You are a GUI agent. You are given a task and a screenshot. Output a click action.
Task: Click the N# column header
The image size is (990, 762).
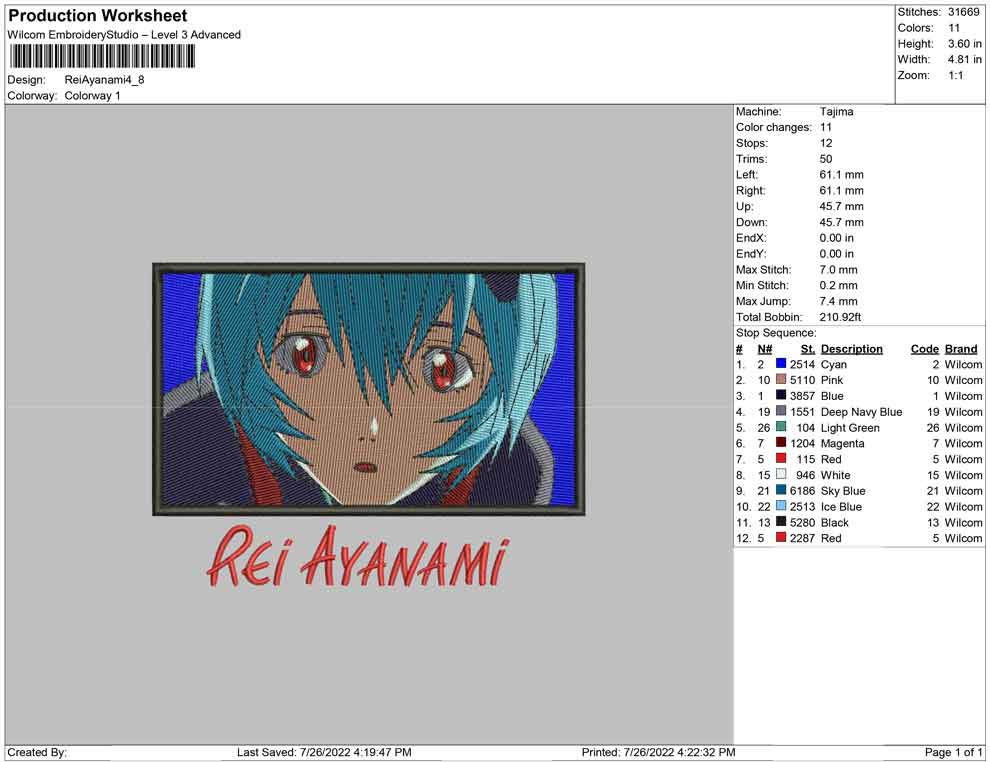(764, 349)
